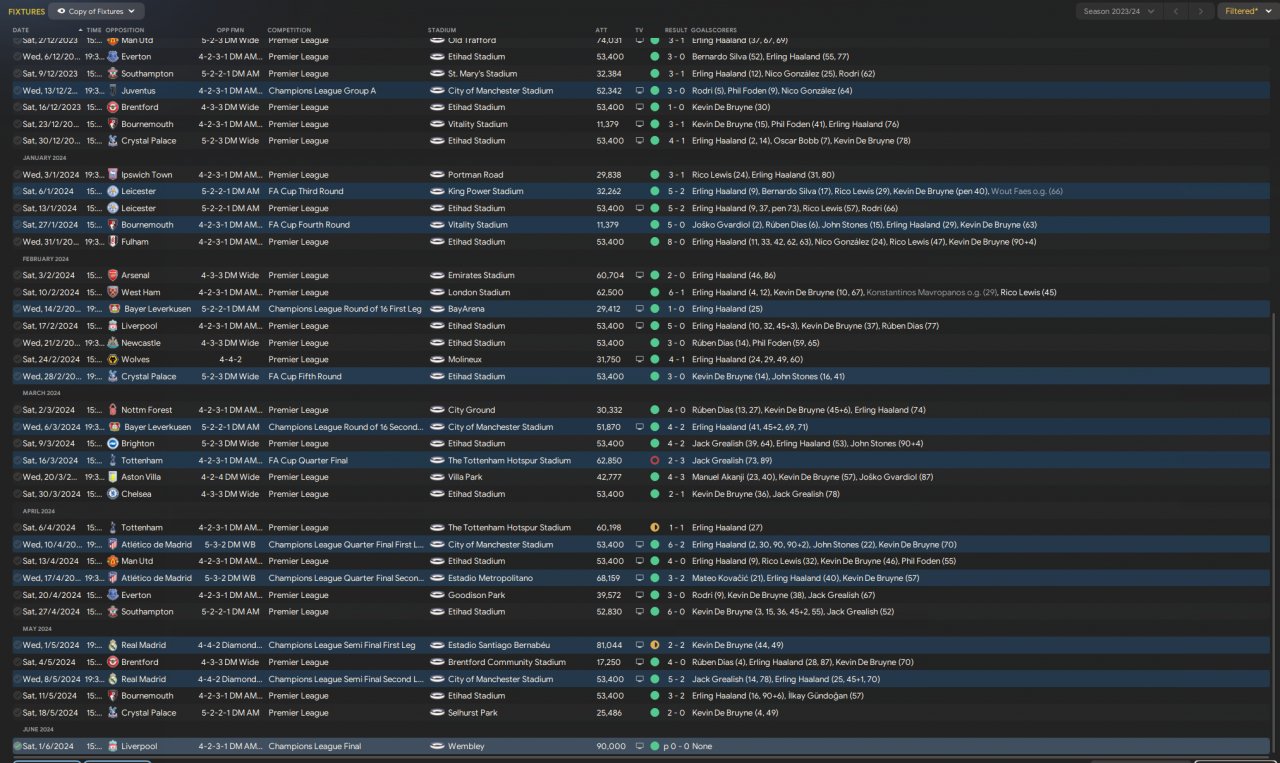Click the p 0 - 0 result of the final
The image size is (1280, 763).
tap(675, 746)
